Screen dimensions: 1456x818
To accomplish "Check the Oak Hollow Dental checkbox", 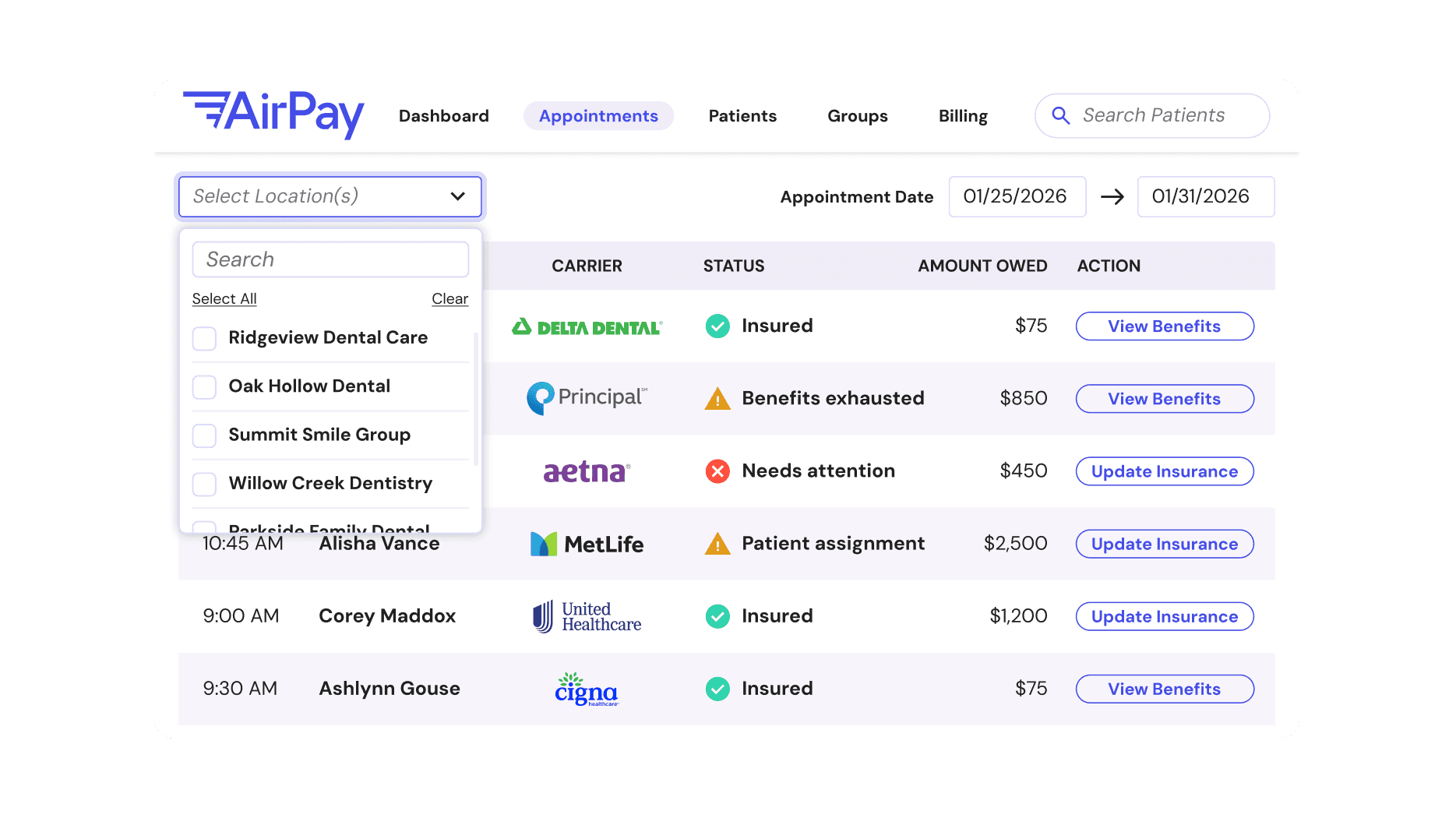I will [x=204, y=386].
